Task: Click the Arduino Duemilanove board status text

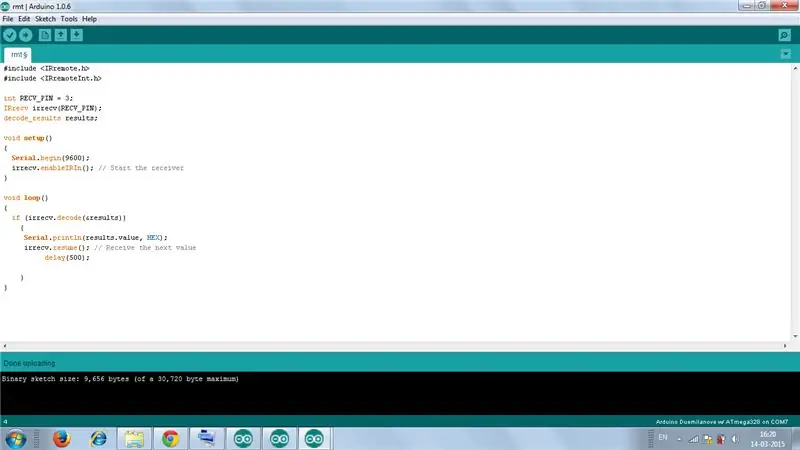Action: [721, 422]
